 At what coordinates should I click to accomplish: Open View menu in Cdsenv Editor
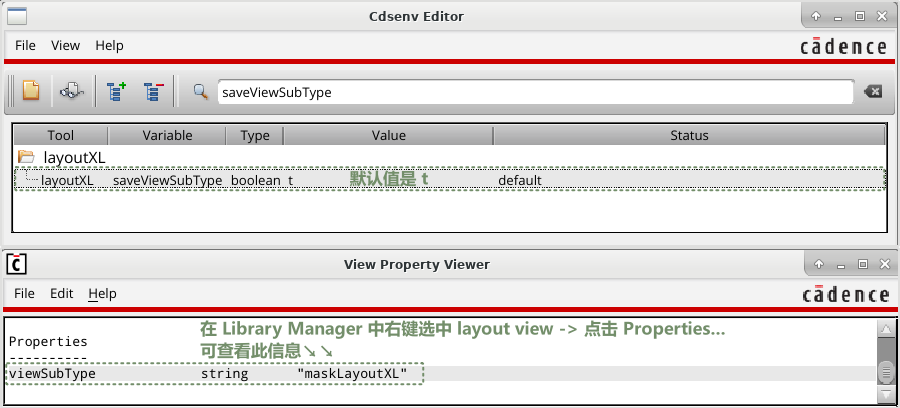65,45
